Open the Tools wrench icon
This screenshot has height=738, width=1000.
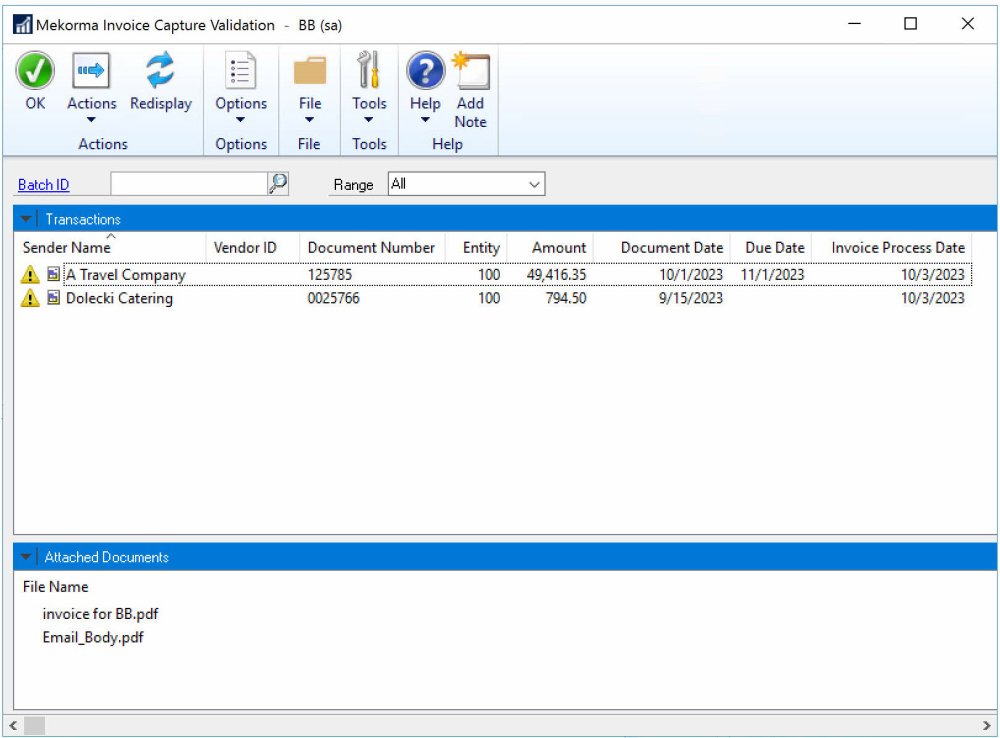pos(369,70)
